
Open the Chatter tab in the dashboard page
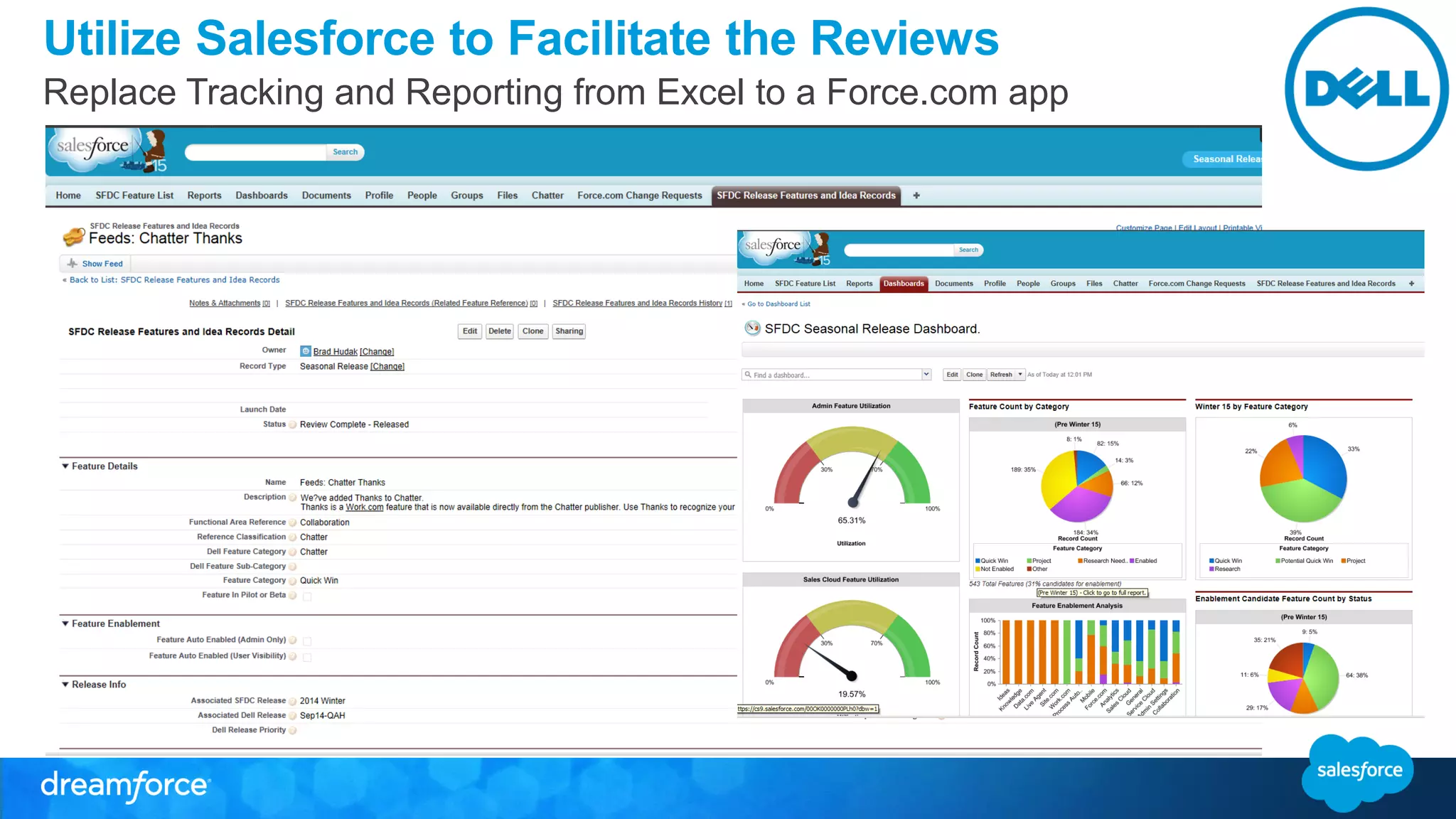(x=1125, y=284)
